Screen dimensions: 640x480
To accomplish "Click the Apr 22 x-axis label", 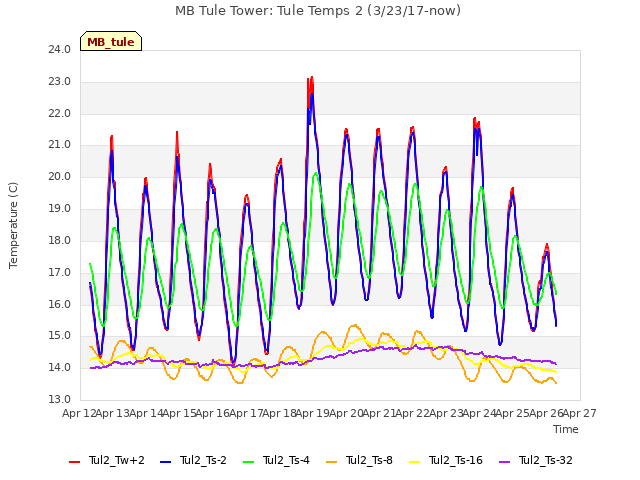I will pyautogui.click(x=413, y=413).
